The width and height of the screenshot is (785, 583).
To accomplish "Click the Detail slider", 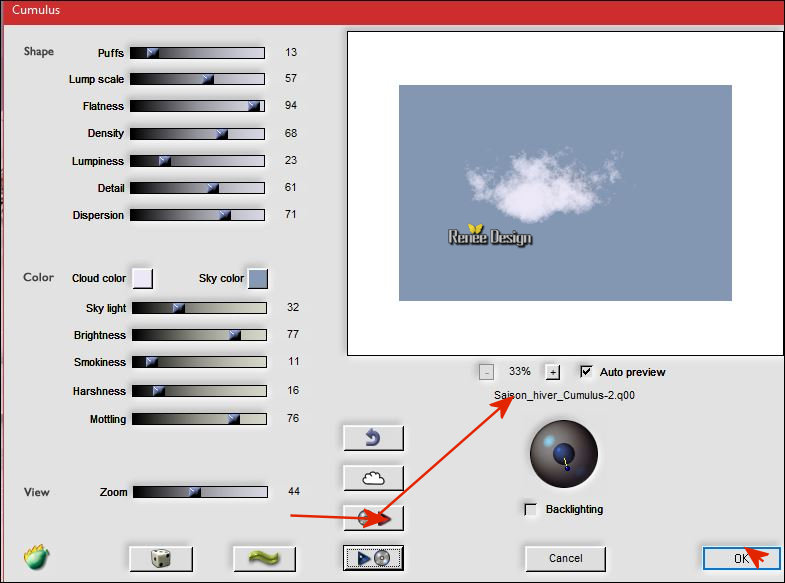I will (197, 188).
